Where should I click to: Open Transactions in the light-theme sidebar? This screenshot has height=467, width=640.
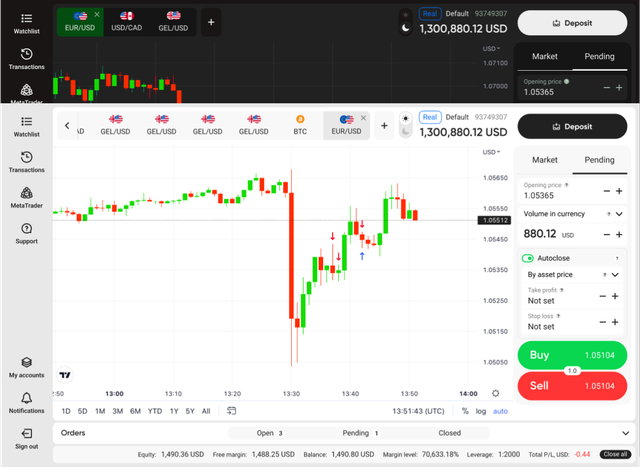(x=27, y=162)
